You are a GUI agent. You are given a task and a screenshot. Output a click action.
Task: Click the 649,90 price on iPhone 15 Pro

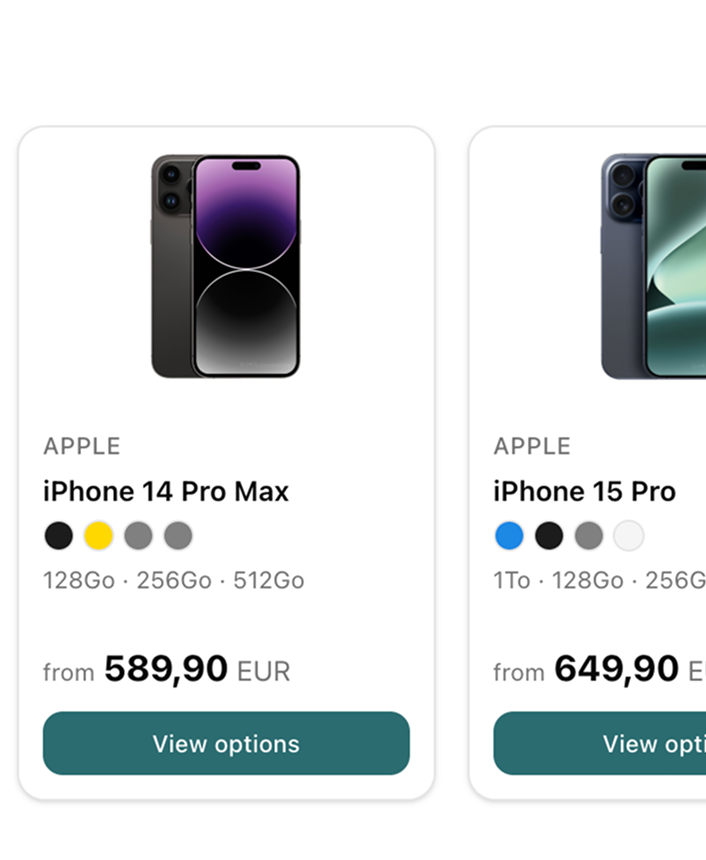point(617,669)
